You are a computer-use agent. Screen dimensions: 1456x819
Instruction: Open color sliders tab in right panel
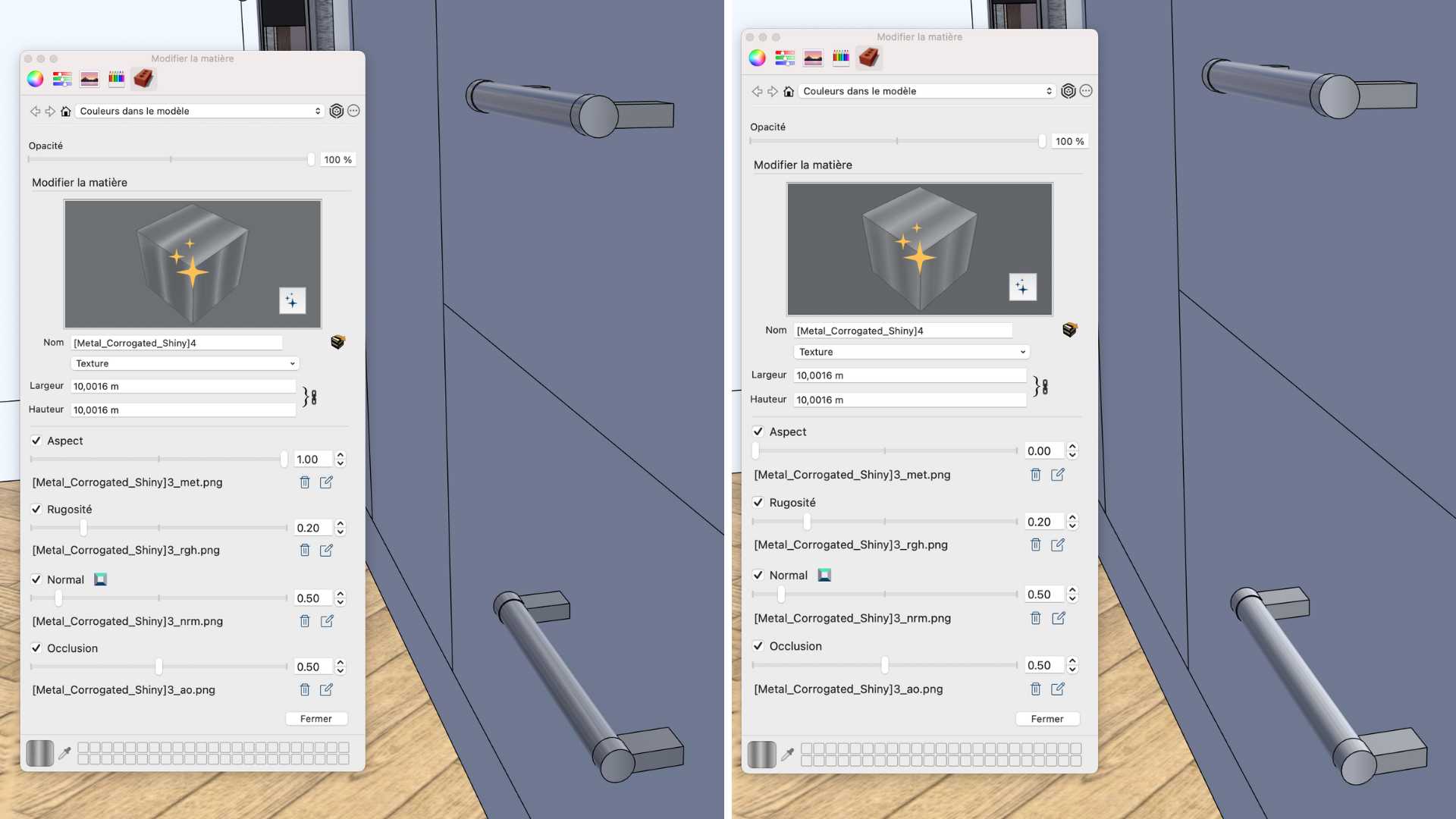785,58
